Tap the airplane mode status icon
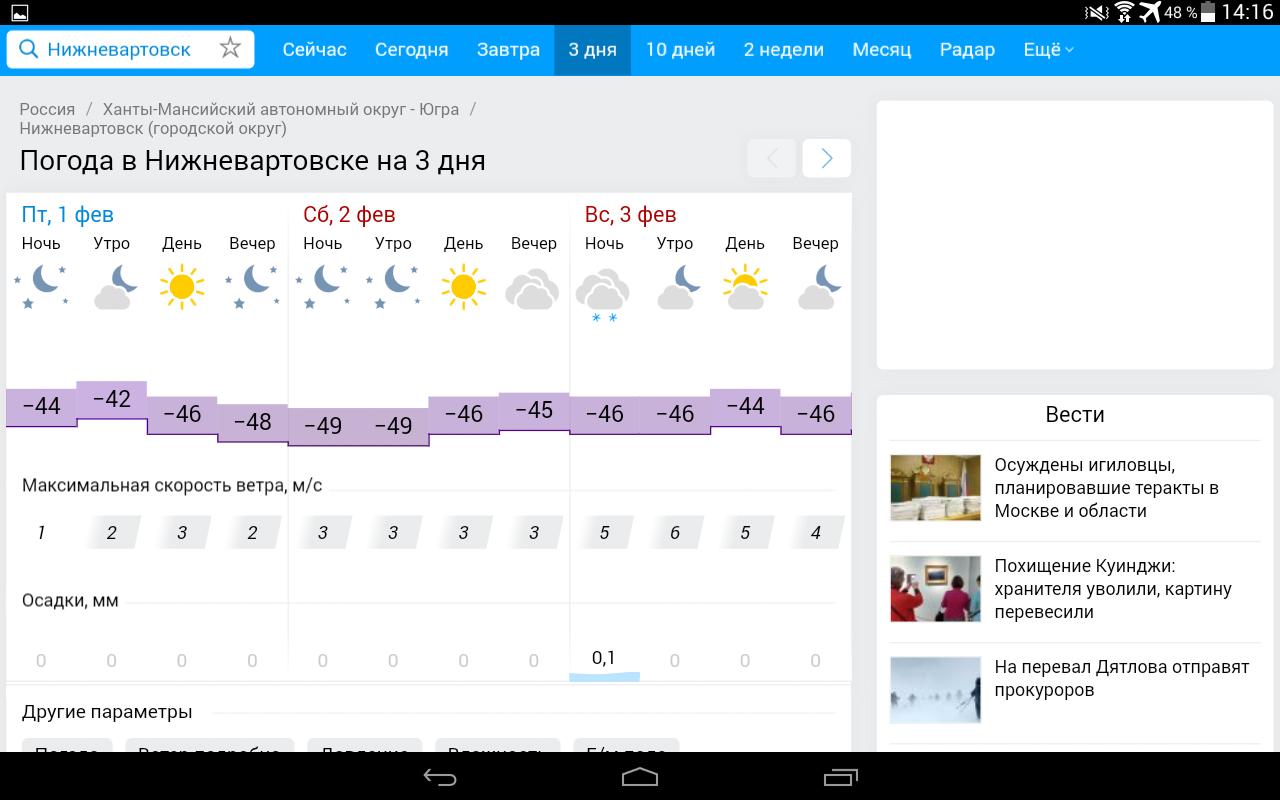Image resolution: width=1280 pixels, height=800 pixels. (1150, 12)
